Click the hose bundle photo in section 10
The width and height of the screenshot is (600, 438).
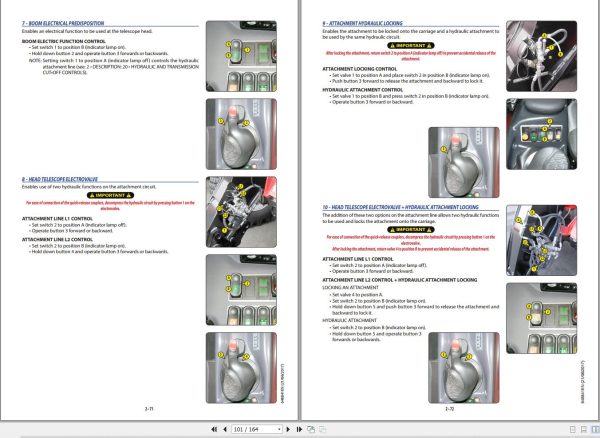click(x=541, y=240)
